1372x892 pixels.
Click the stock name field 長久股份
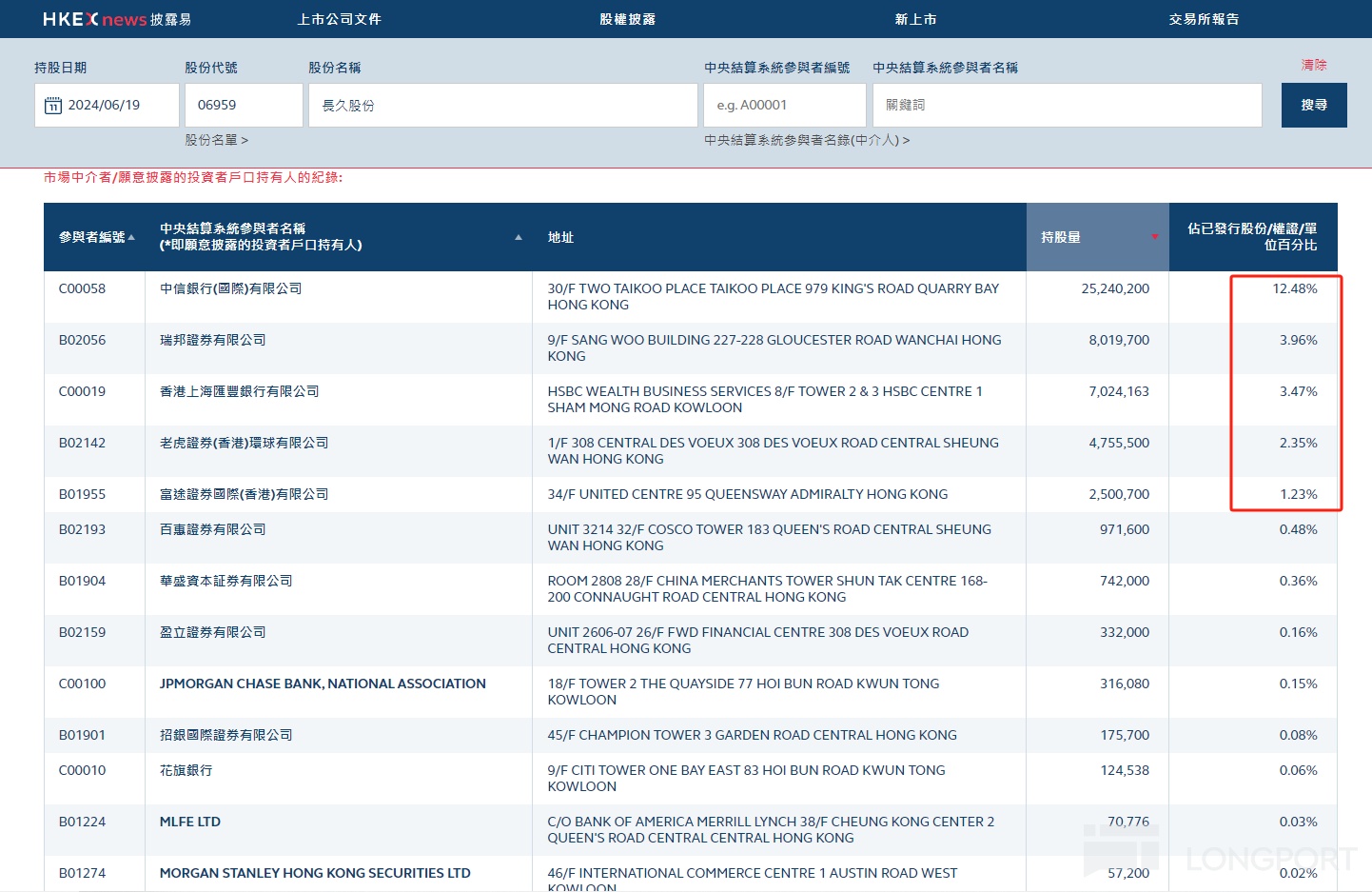point(502,105)
